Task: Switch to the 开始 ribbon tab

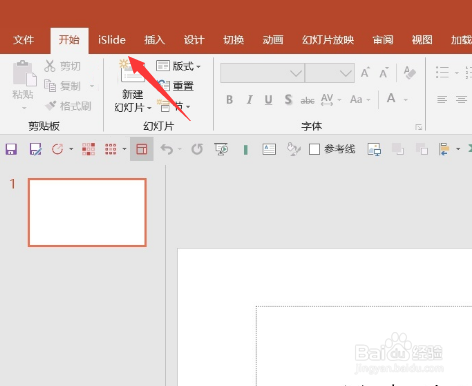Action: coord(69,40)
